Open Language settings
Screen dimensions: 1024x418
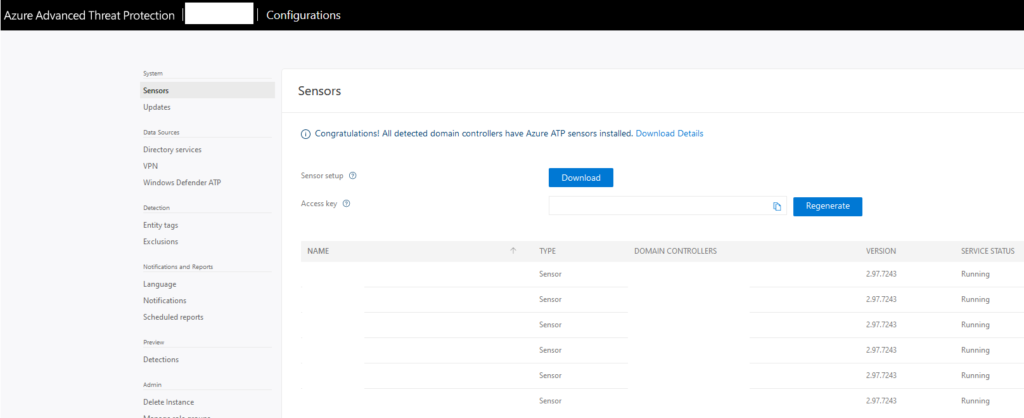pos(159,284)
